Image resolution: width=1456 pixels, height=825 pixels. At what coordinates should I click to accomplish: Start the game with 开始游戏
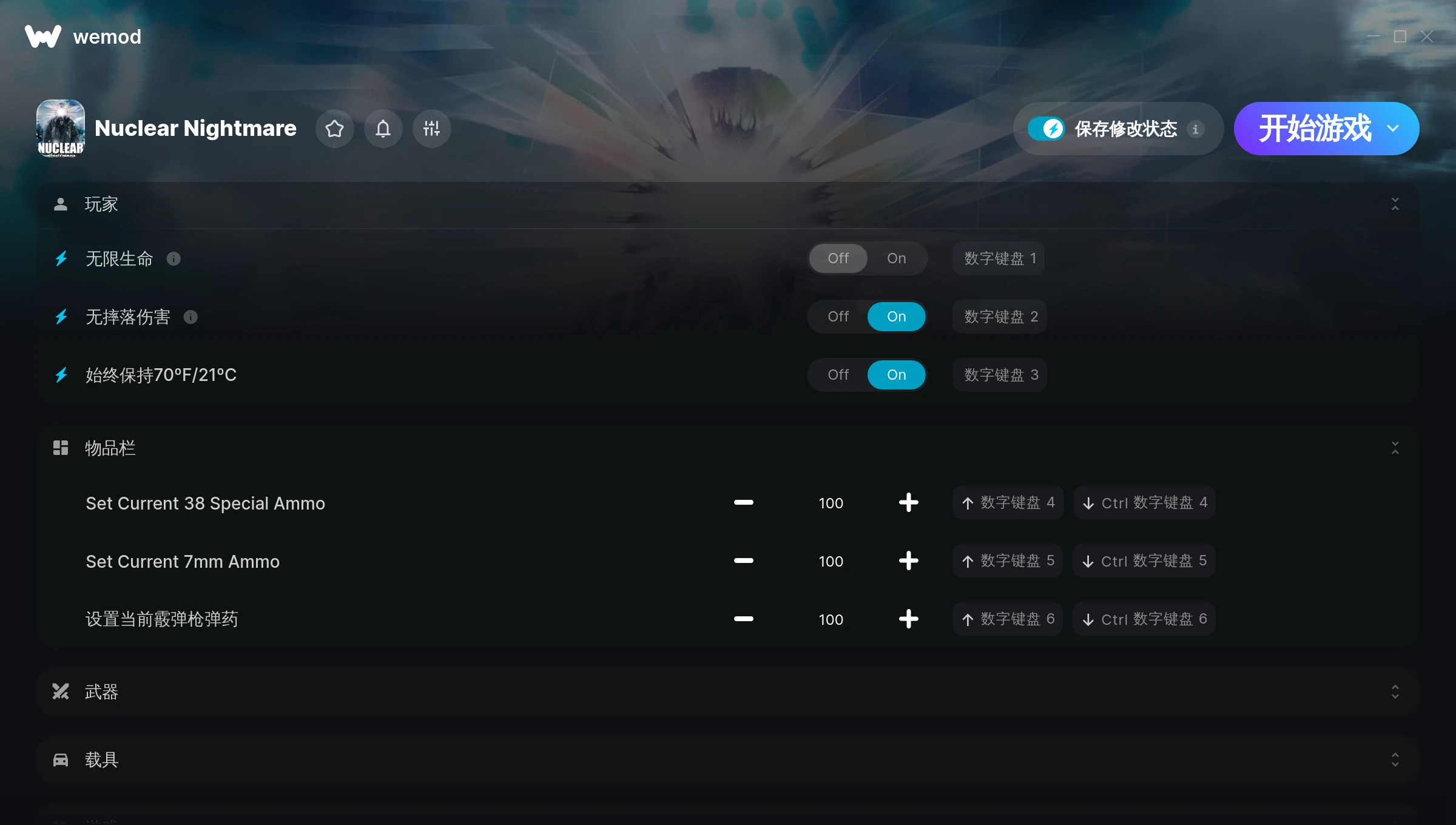coord(1314,129)
